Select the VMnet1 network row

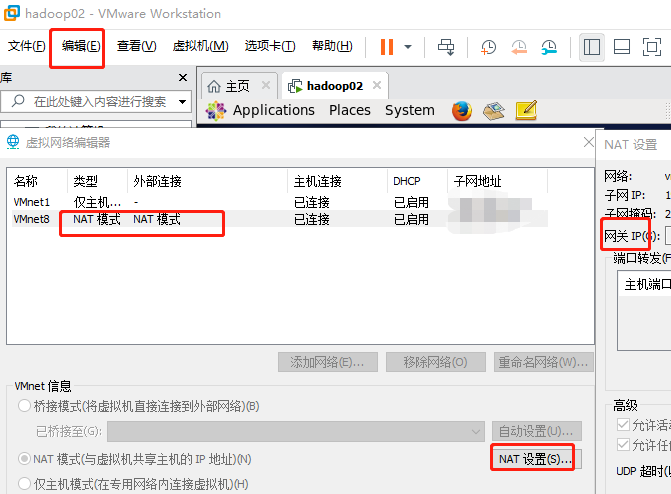pyautogui.click(x=280, y=202)
